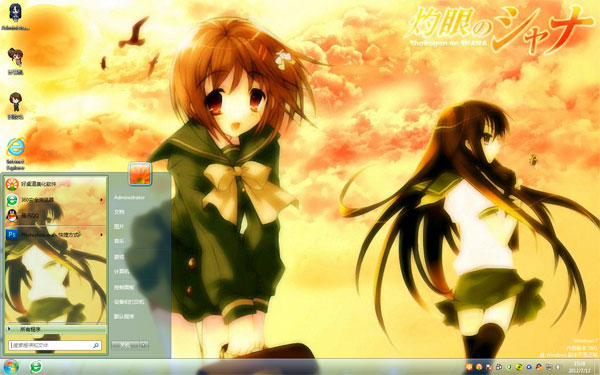Open the pinned 360 browser on taskbar

coord(36,367)
